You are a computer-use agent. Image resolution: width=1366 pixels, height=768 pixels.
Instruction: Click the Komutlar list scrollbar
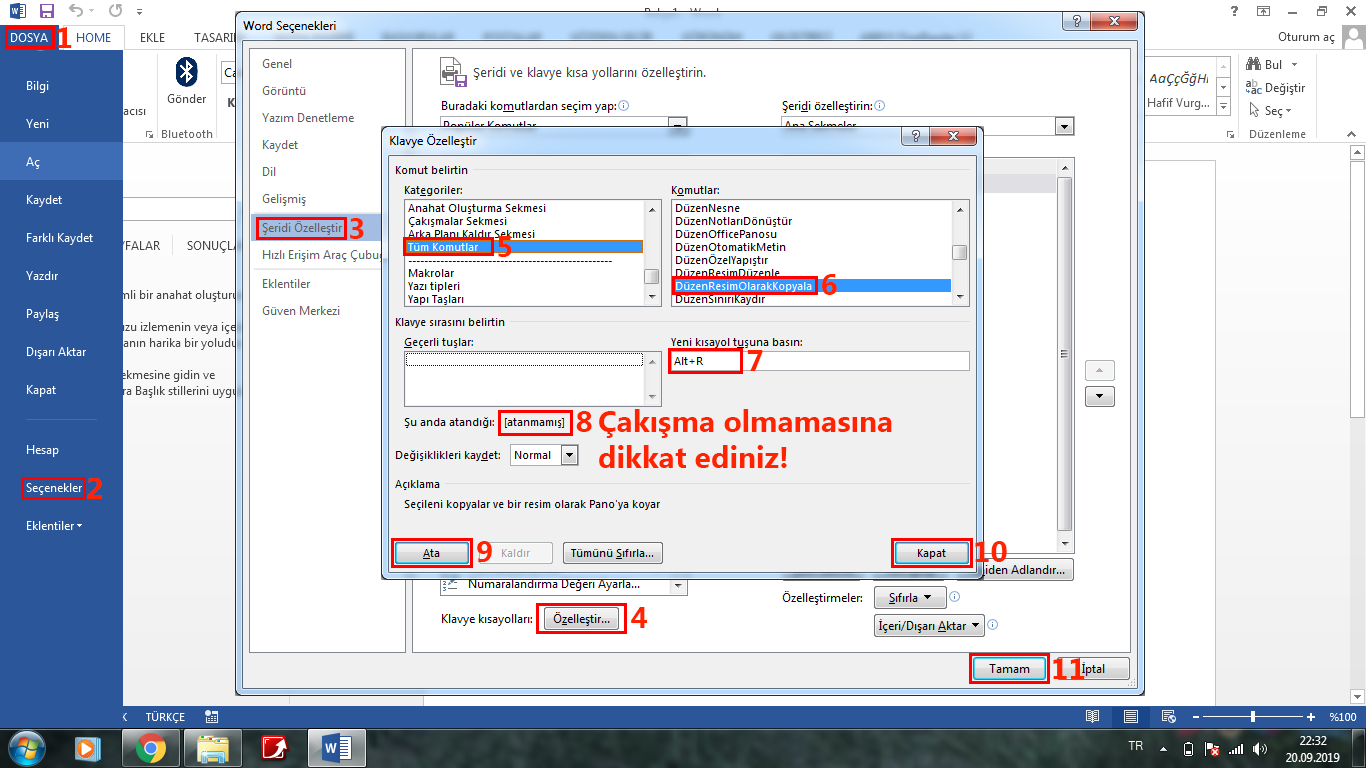[960, 252]
